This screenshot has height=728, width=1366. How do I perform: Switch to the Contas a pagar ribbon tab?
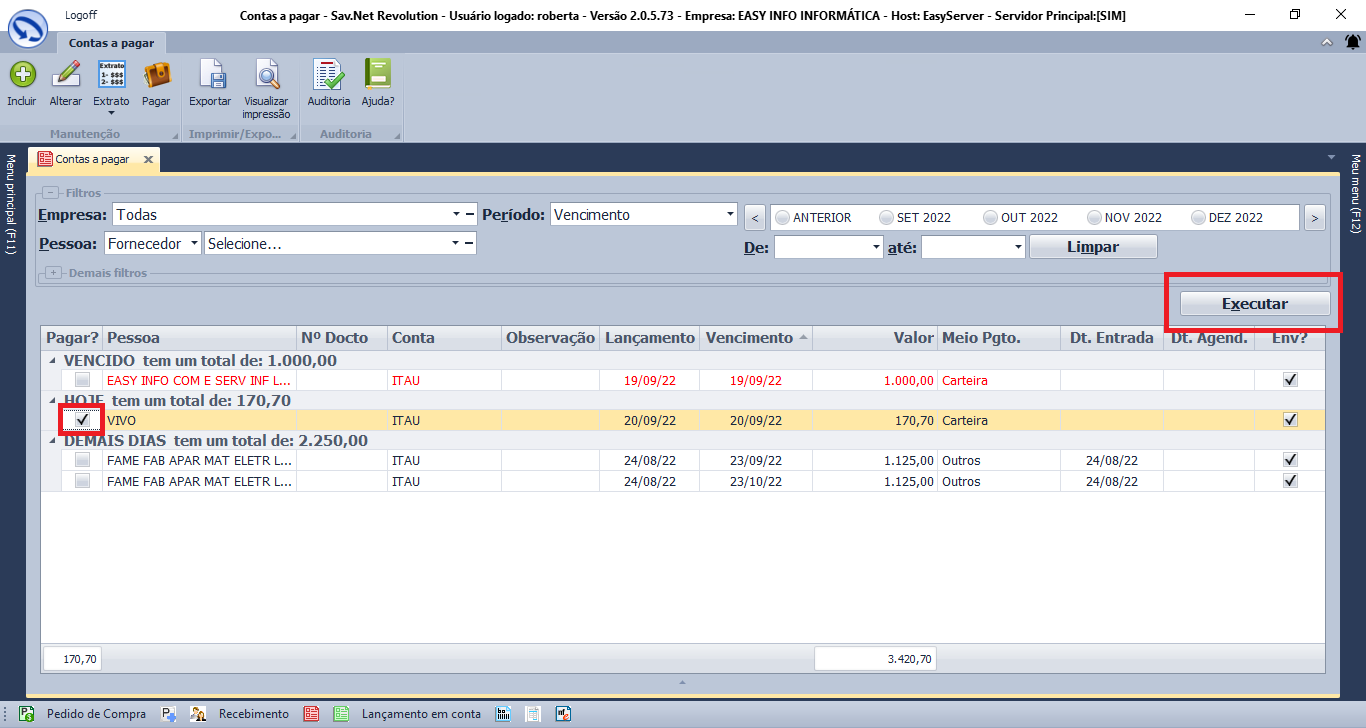tap(112, 43)
